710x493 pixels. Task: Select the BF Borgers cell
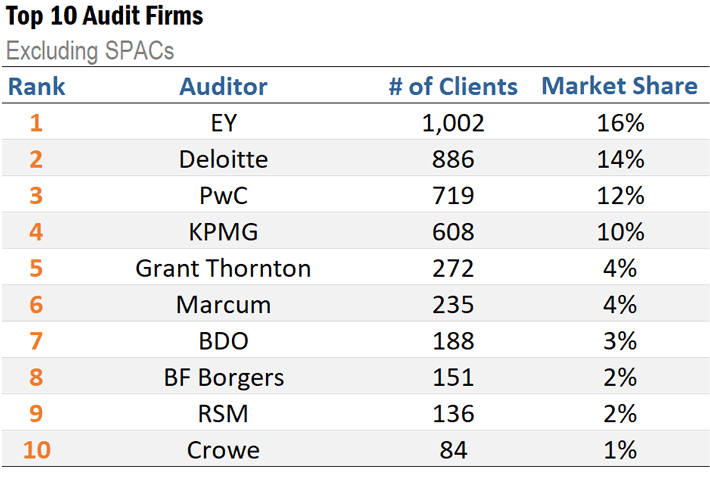[x=223, y=377]
